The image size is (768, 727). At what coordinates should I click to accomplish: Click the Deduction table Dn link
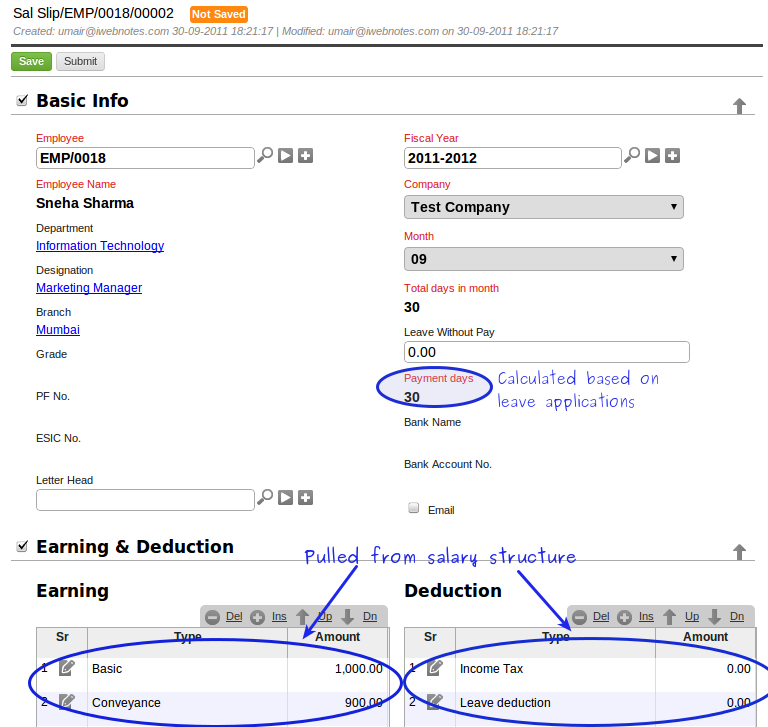(737, 616)
